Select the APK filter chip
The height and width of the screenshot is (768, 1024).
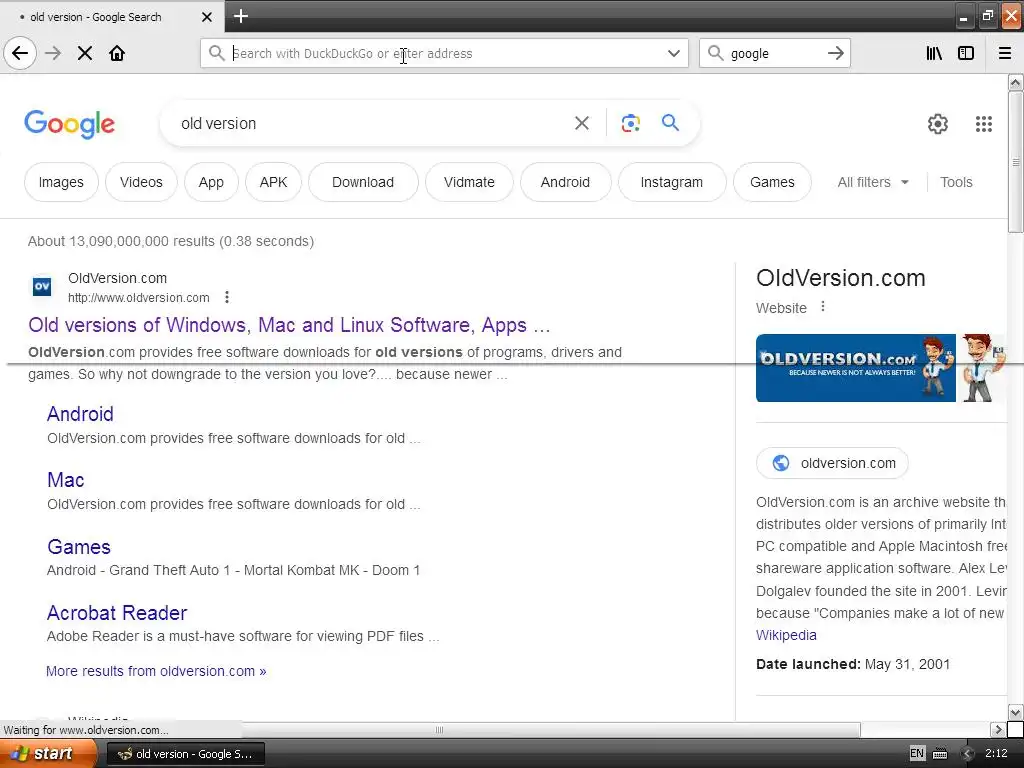coord(274,182)
